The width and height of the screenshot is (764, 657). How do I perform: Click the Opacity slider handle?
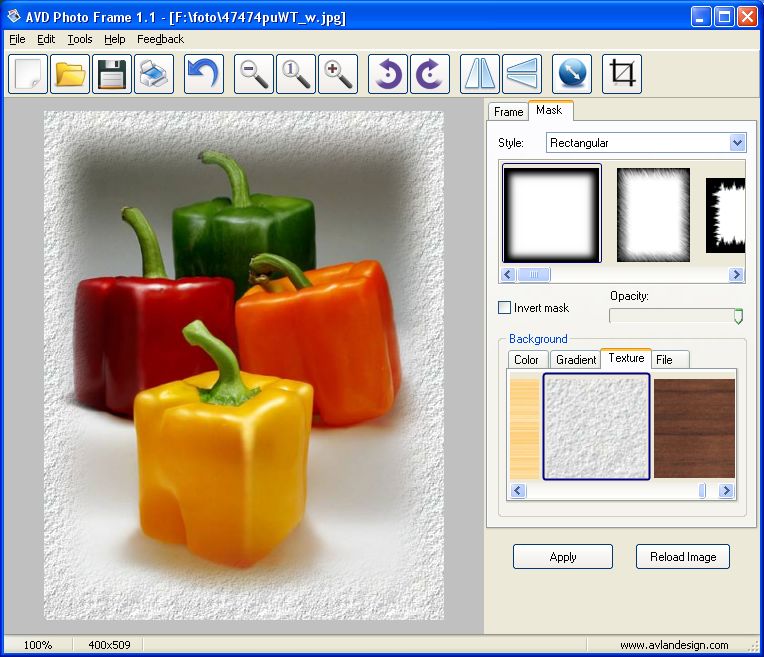point(738,316)
